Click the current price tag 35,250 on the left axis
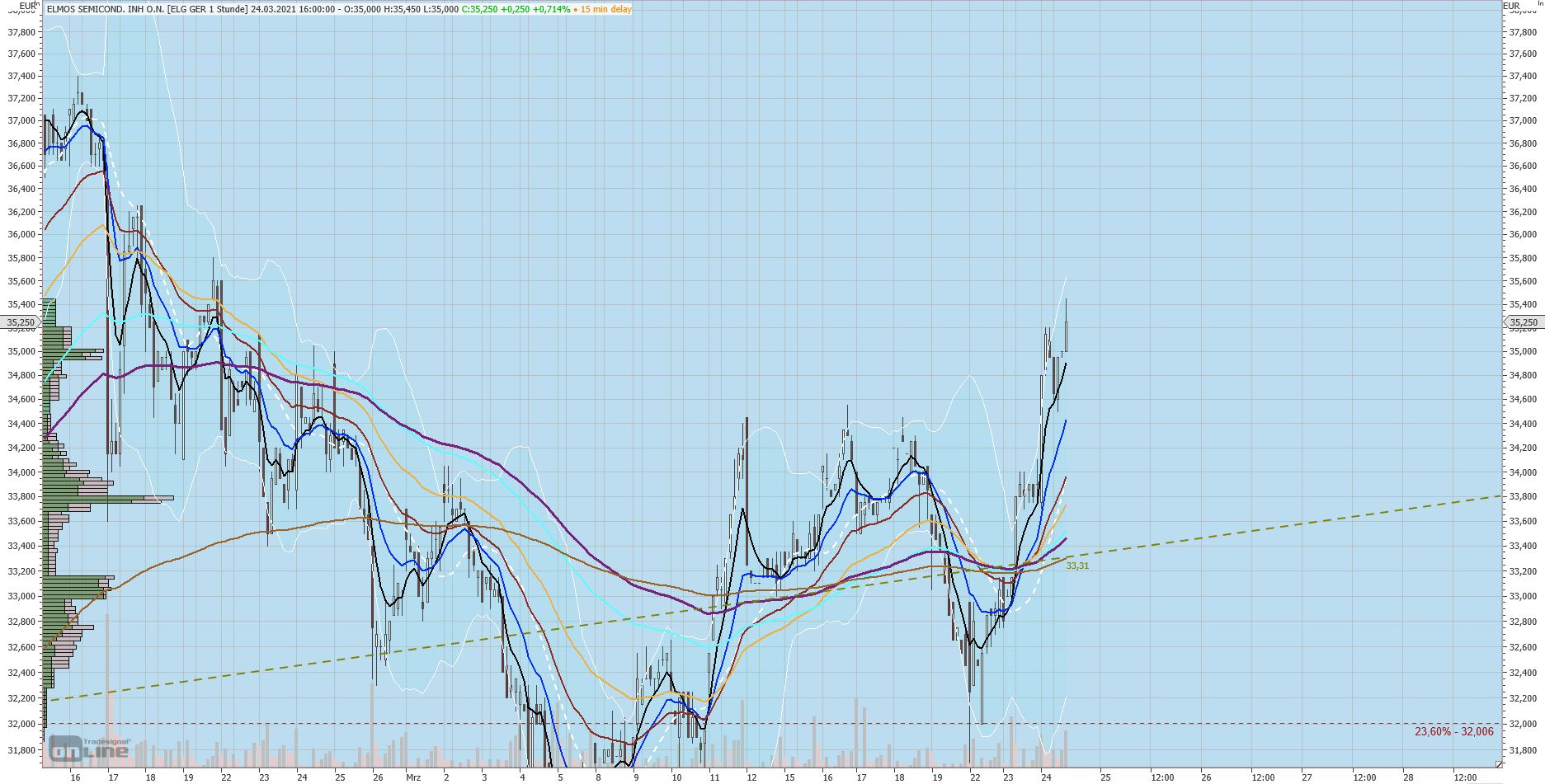Screen dimensions: 1545x784 click(21, 323)
